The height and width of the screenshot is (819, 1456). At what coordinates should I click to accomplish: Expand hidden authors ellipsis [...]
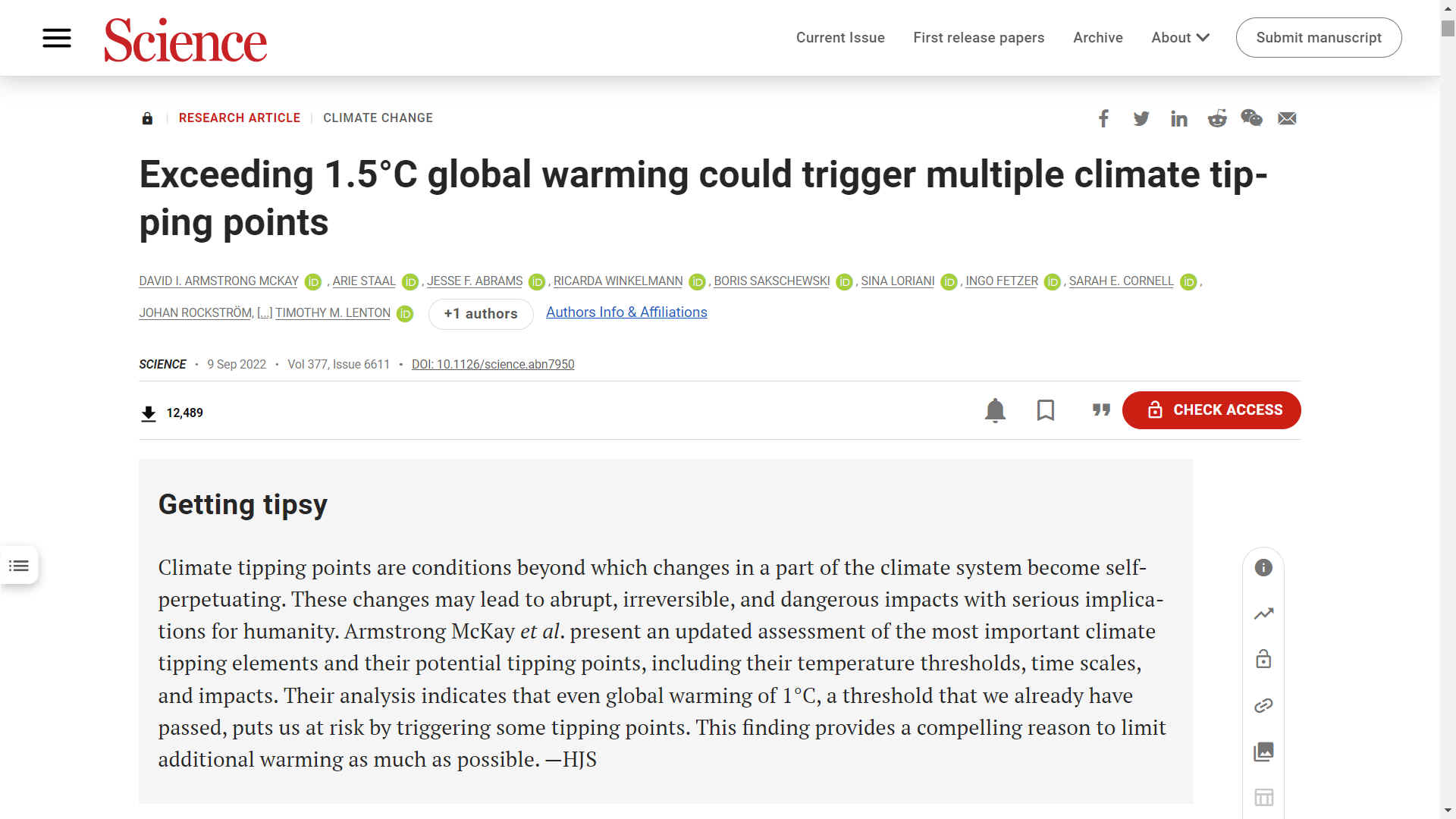tap(265, 313)
